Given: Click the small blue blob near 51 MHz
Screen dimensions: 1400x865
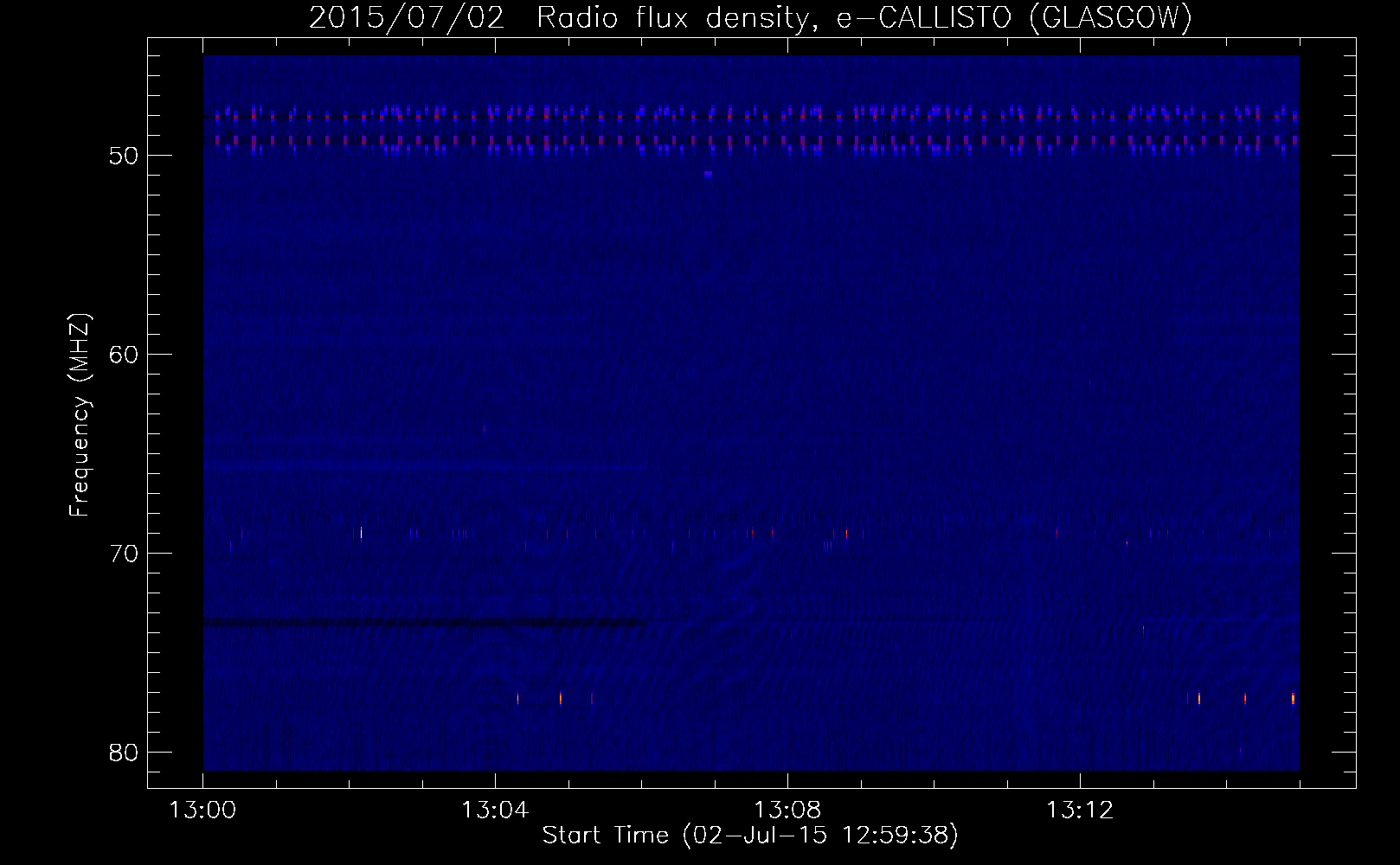Looking at the screenshot, I should click(x=709, y=175).
